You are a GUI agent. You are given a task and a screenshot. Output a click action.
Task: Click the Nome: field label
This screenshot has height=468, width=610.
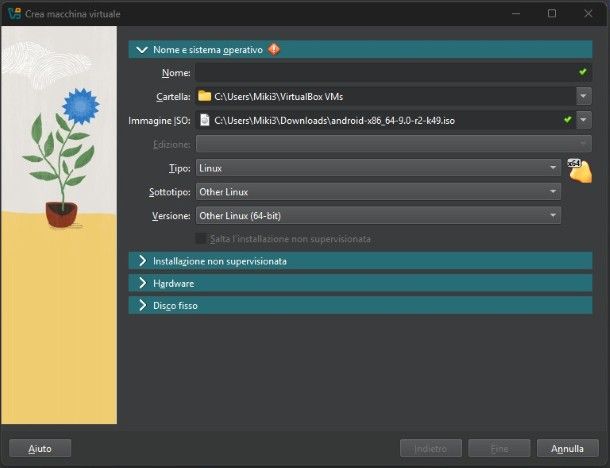(x=176, y=73)
